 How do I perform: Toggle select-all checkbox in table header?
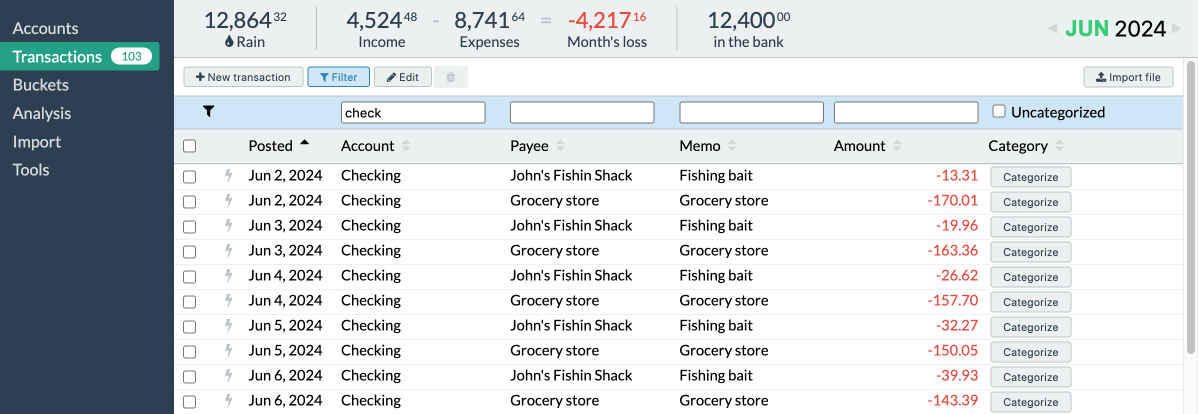click(x=189, y=146)
